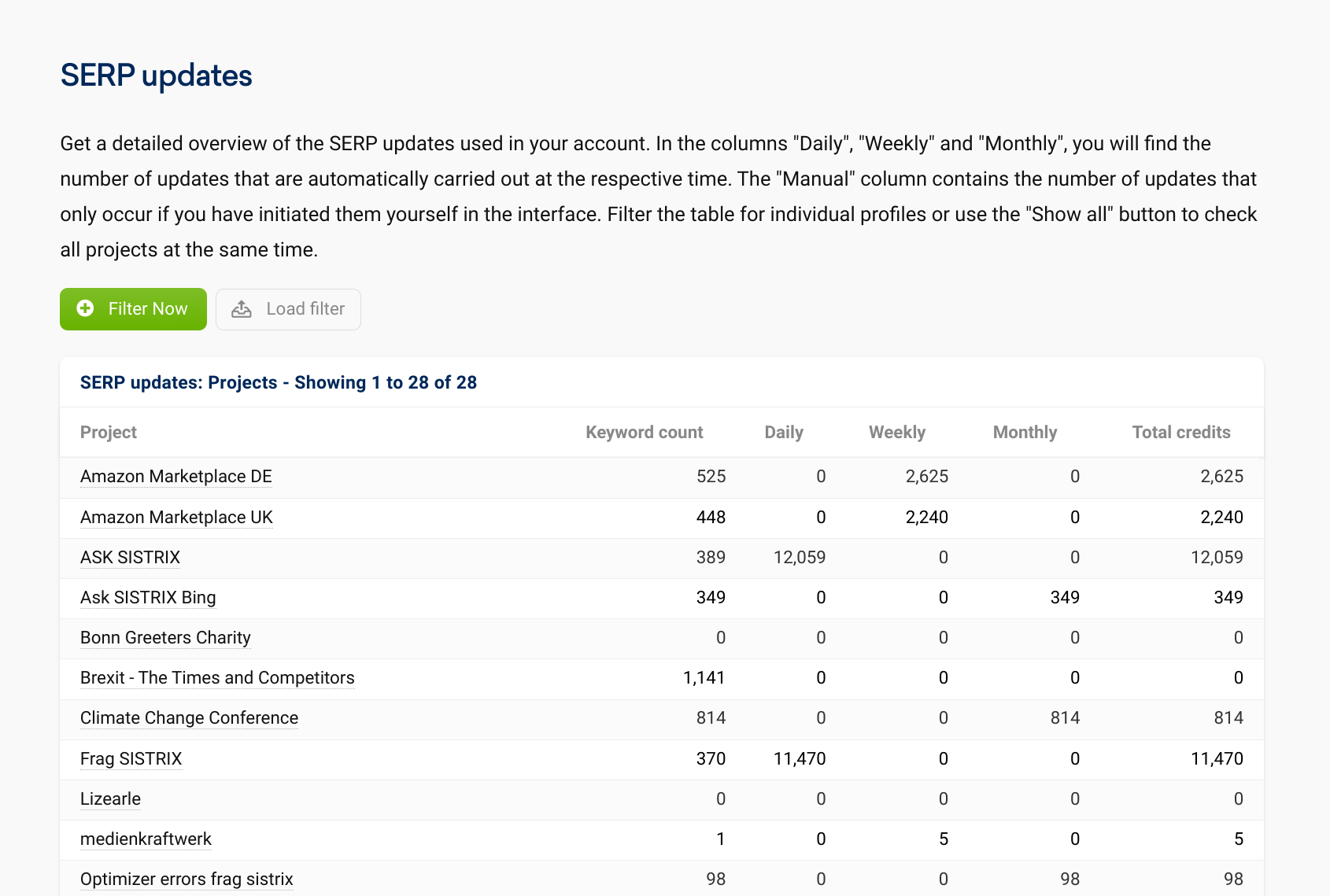
Task: Click keyword count 1 in the medienkraftwerk row
Action: coord(720,839)
